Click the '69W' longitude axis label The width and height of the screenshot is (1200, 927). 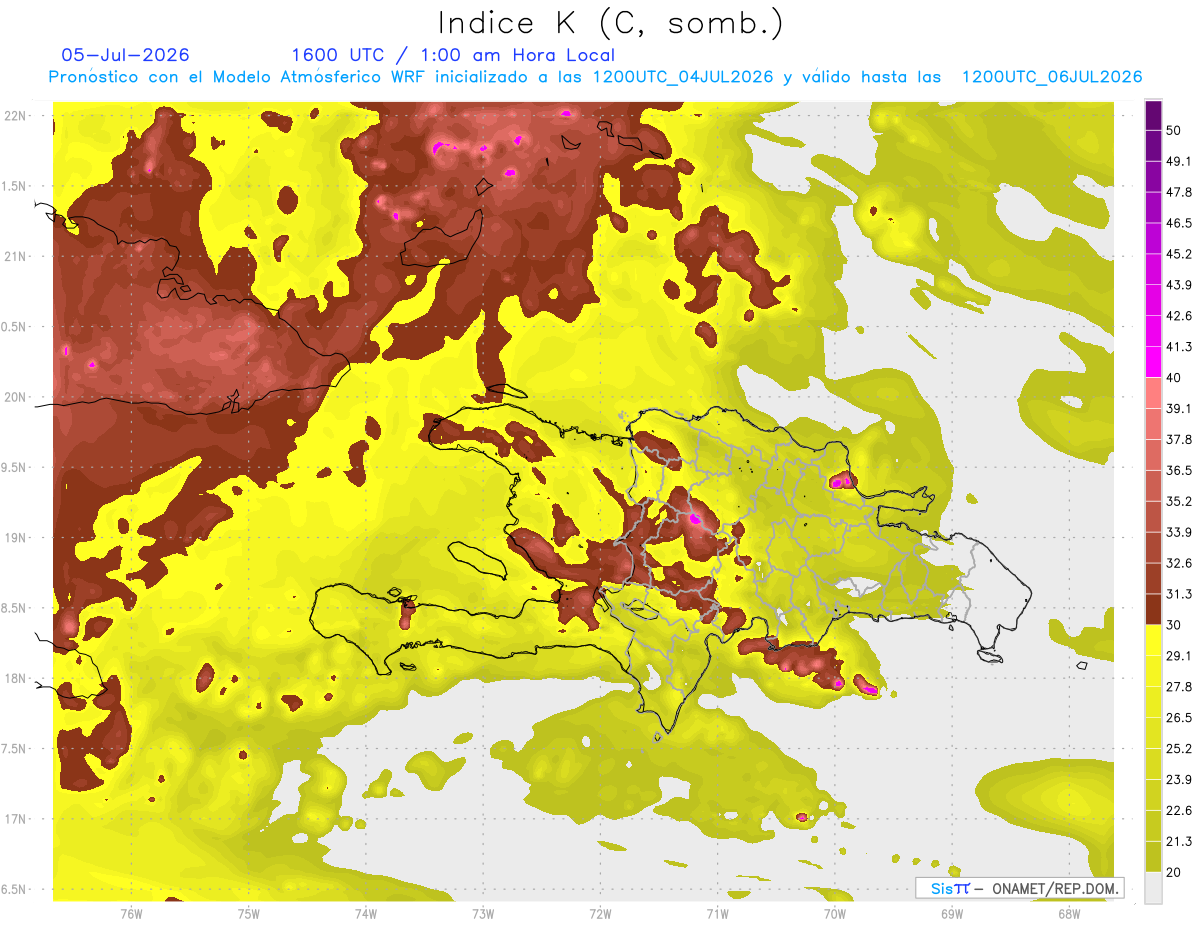pyautogui.click(x=952, y=914)
